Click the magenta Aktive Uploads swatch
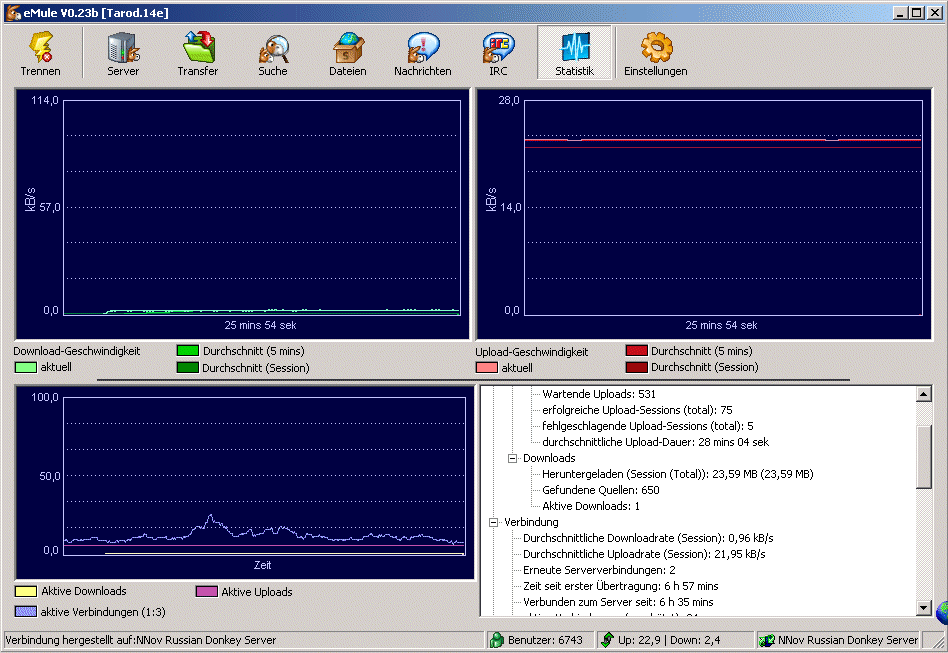948x653 pixels. click(207, 591)
